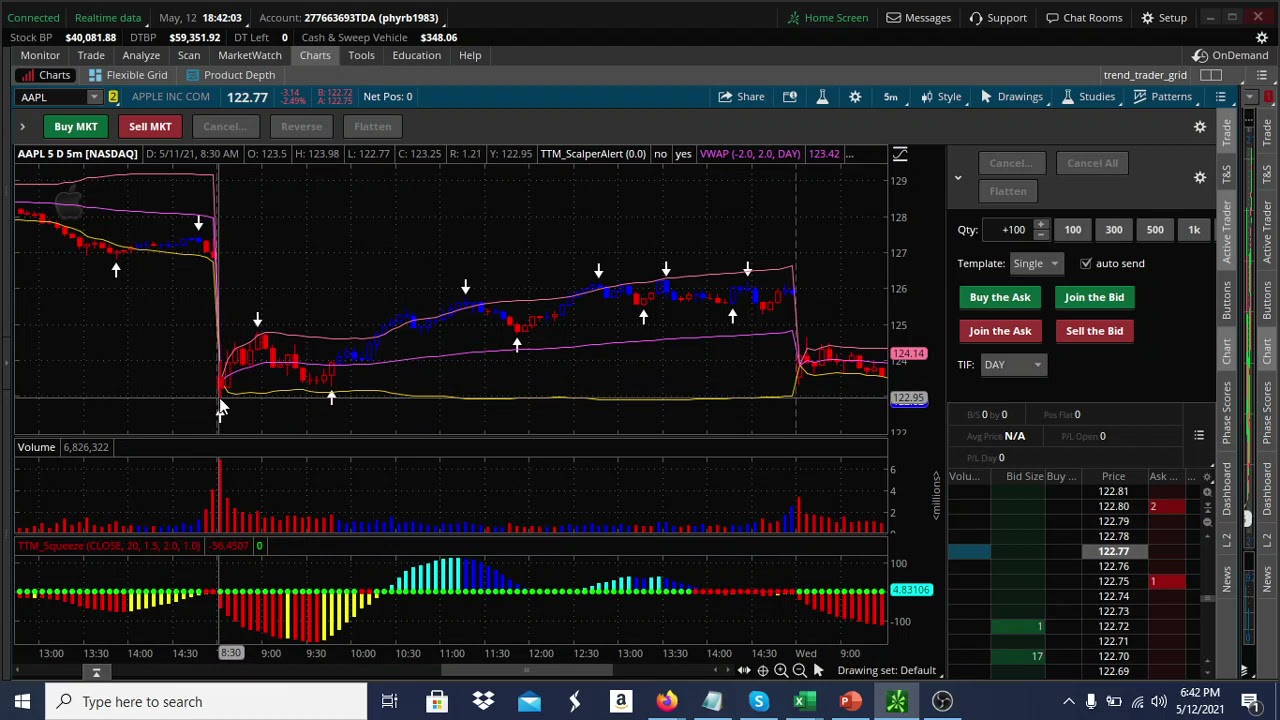Open the position summary list menu icon
The width and height of the screenshot is (1280, 720).
click(1199, 436)
